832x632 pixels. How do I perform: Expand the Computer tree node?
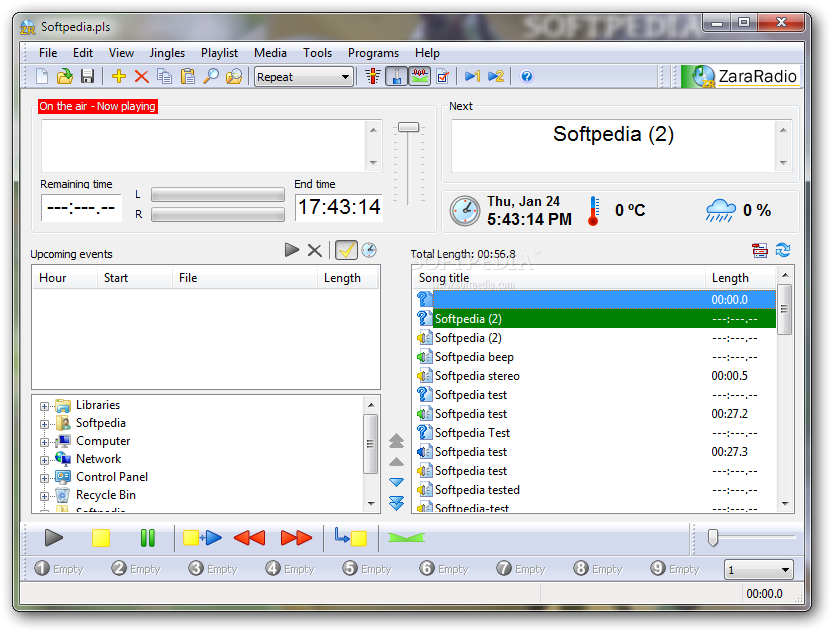45,443
